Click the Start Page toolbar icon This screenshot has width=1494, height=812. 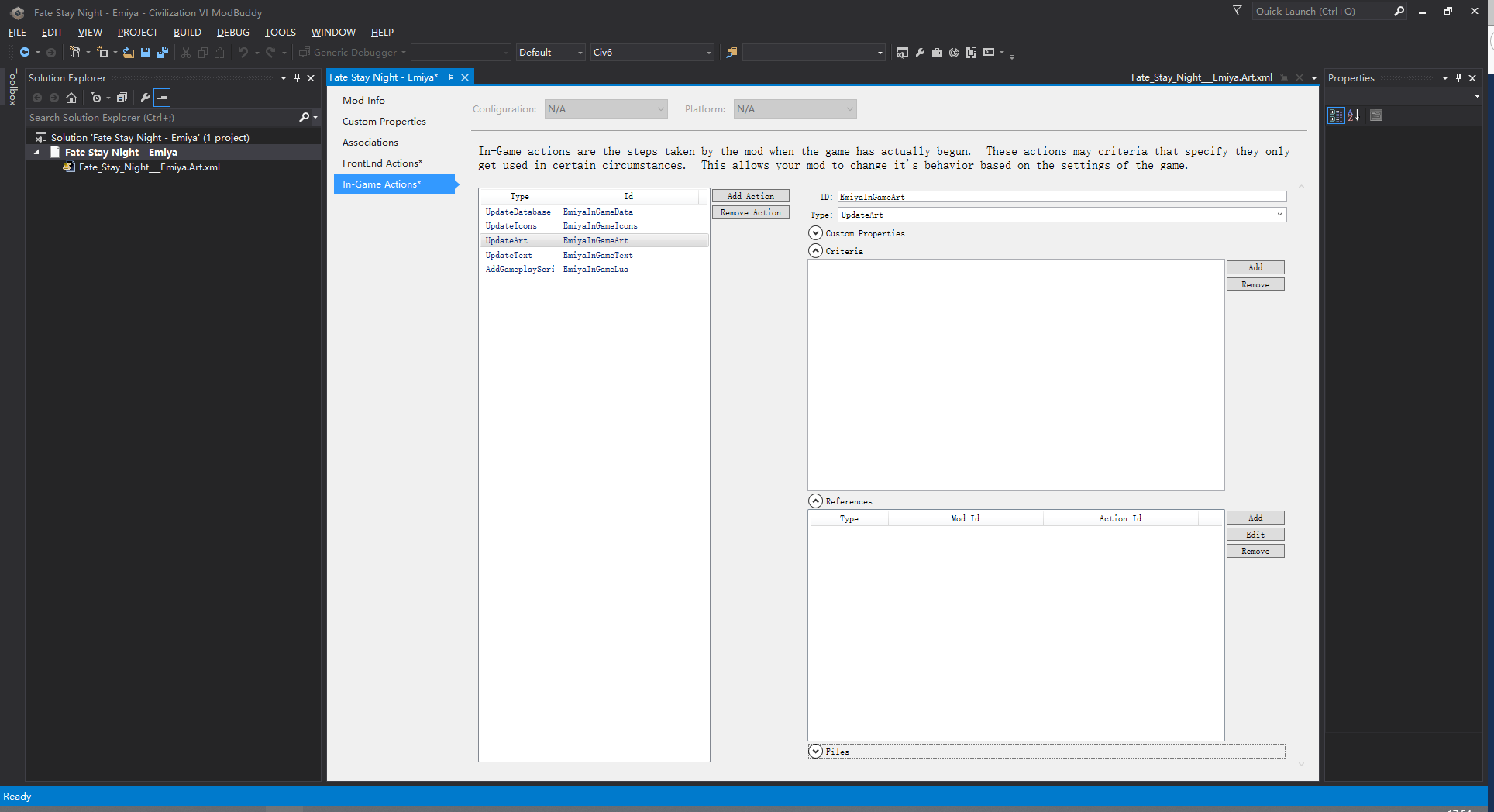pyautogui.click(x=954, y=53)
